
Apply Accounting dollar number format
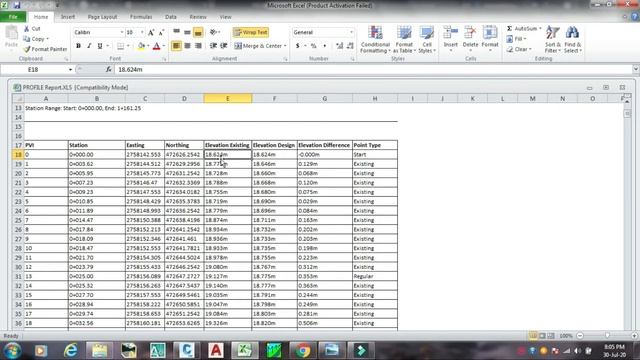click(x=298, y=46)
